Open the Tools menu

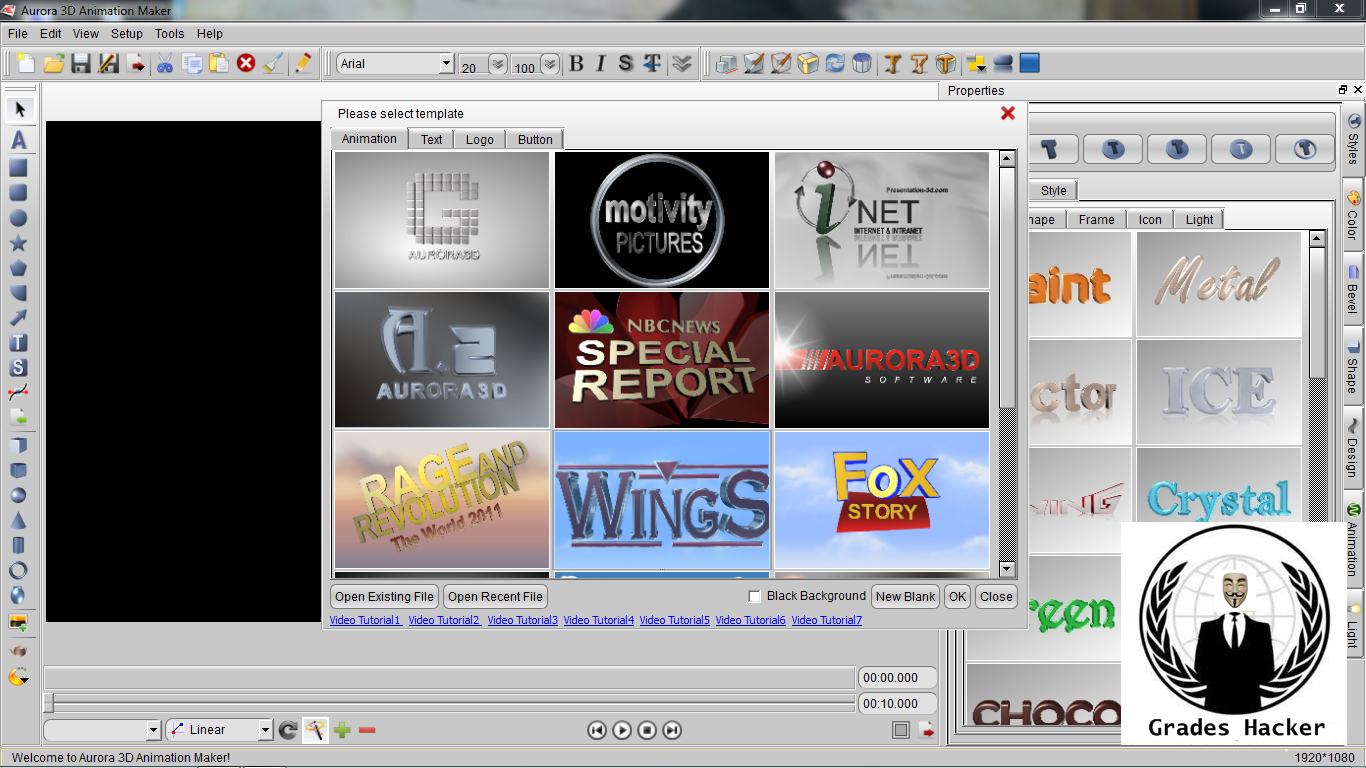pos(170,33)
